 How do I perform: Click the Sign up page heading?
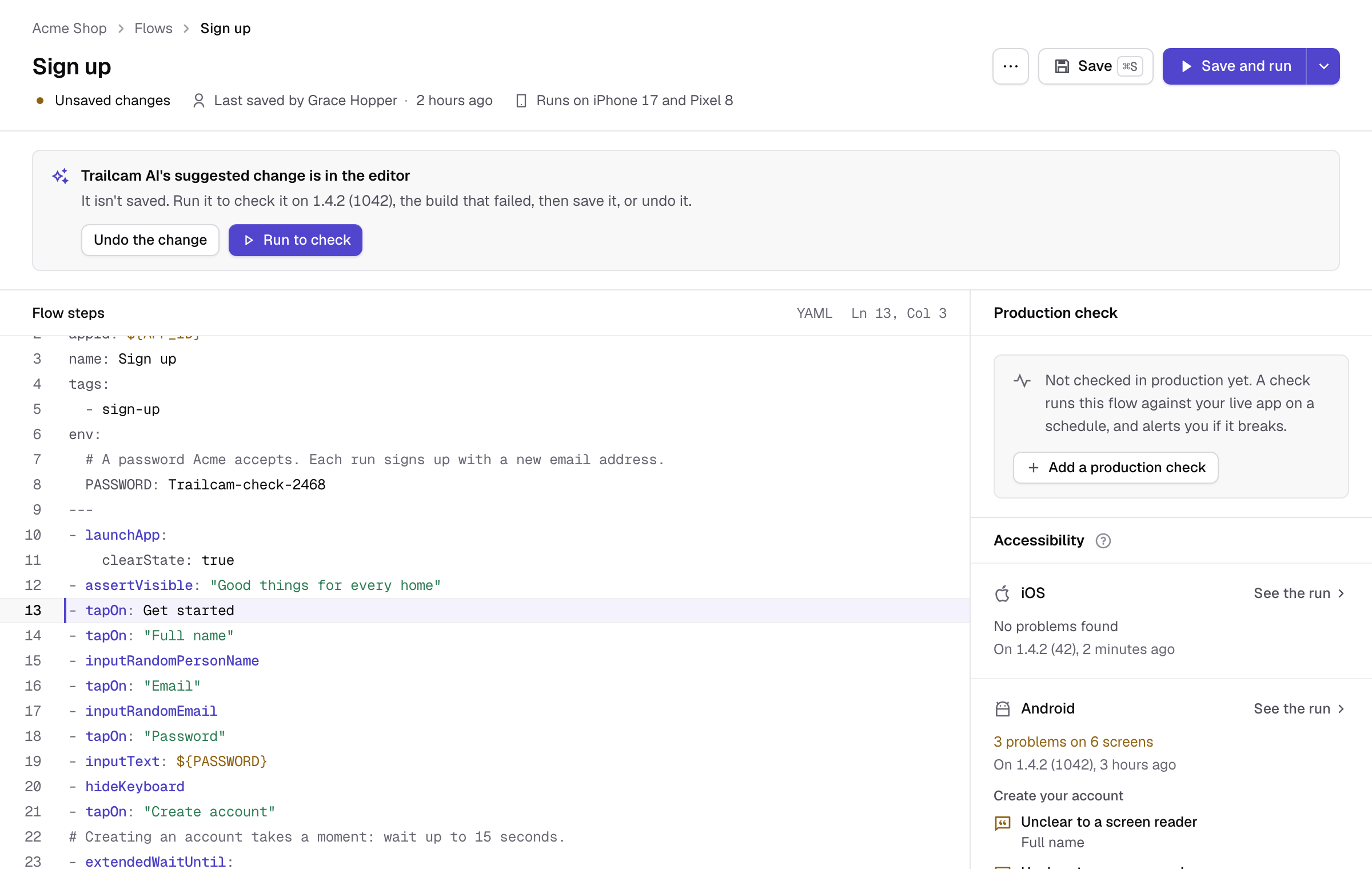(71, 67)
